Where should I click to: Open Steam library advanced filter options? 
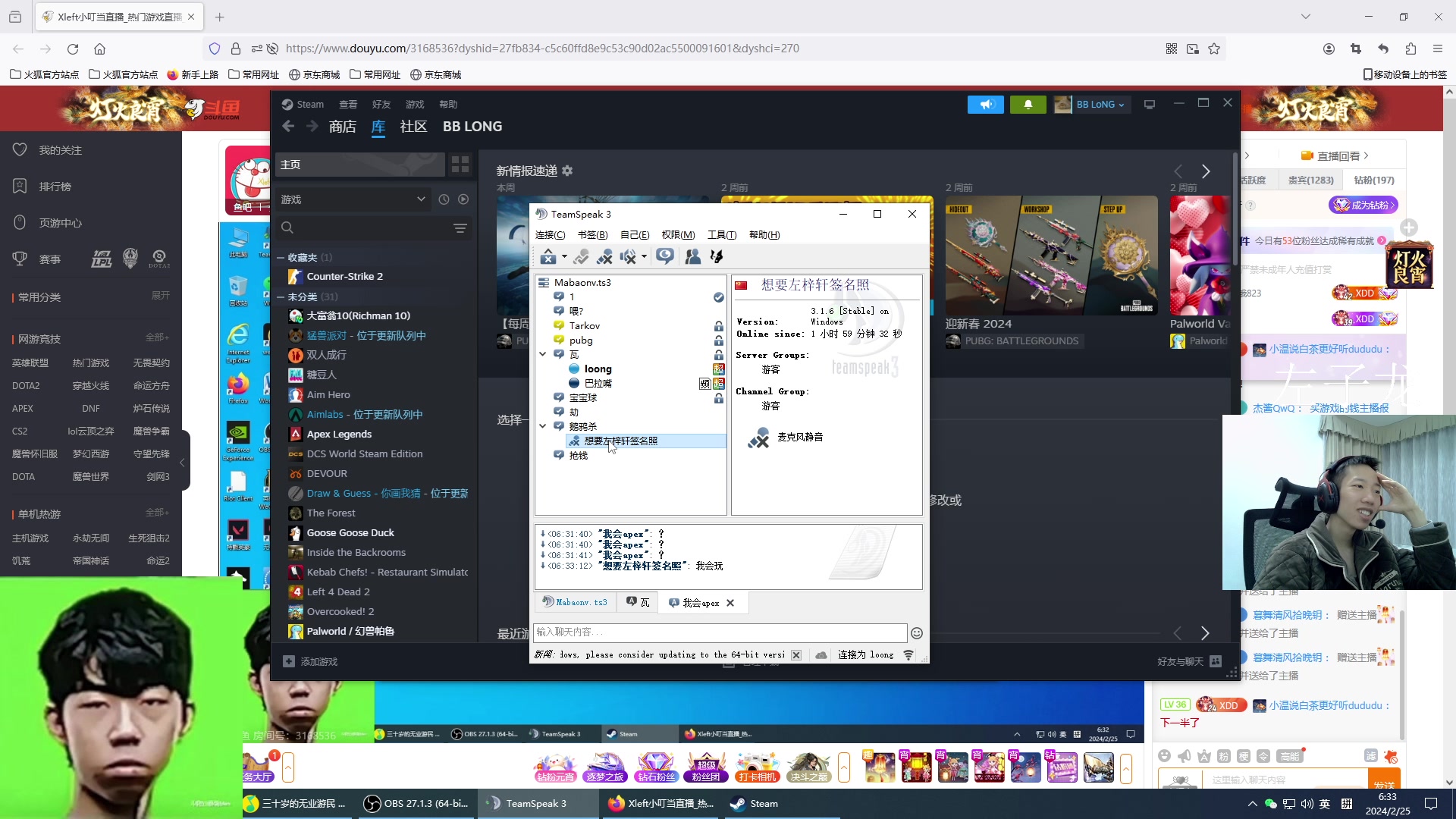click(x=460, y=228)
